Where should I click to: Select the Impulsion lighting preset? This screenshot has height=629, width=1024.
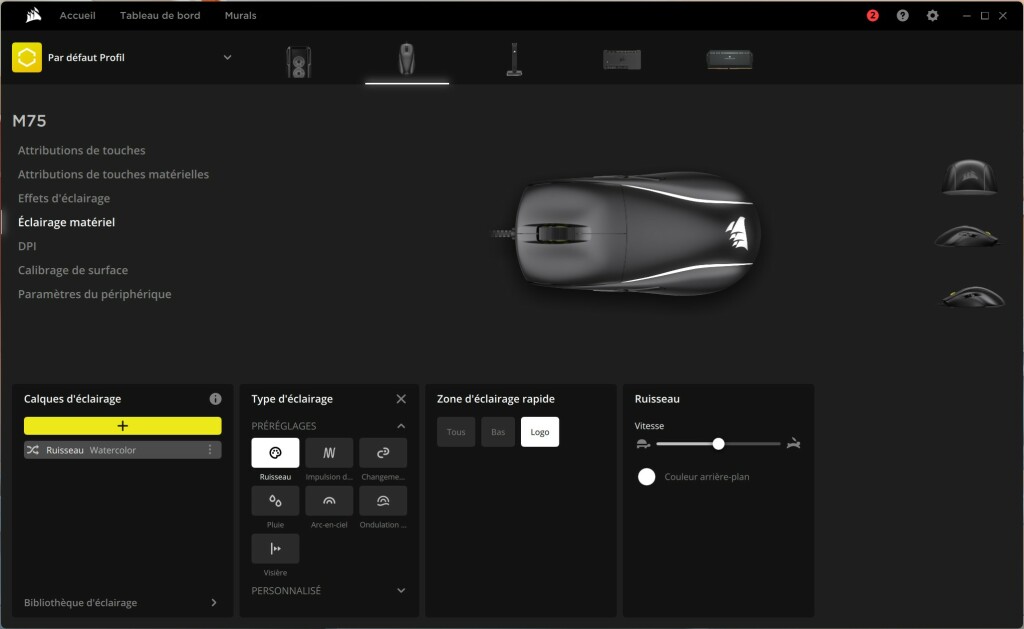328,452
